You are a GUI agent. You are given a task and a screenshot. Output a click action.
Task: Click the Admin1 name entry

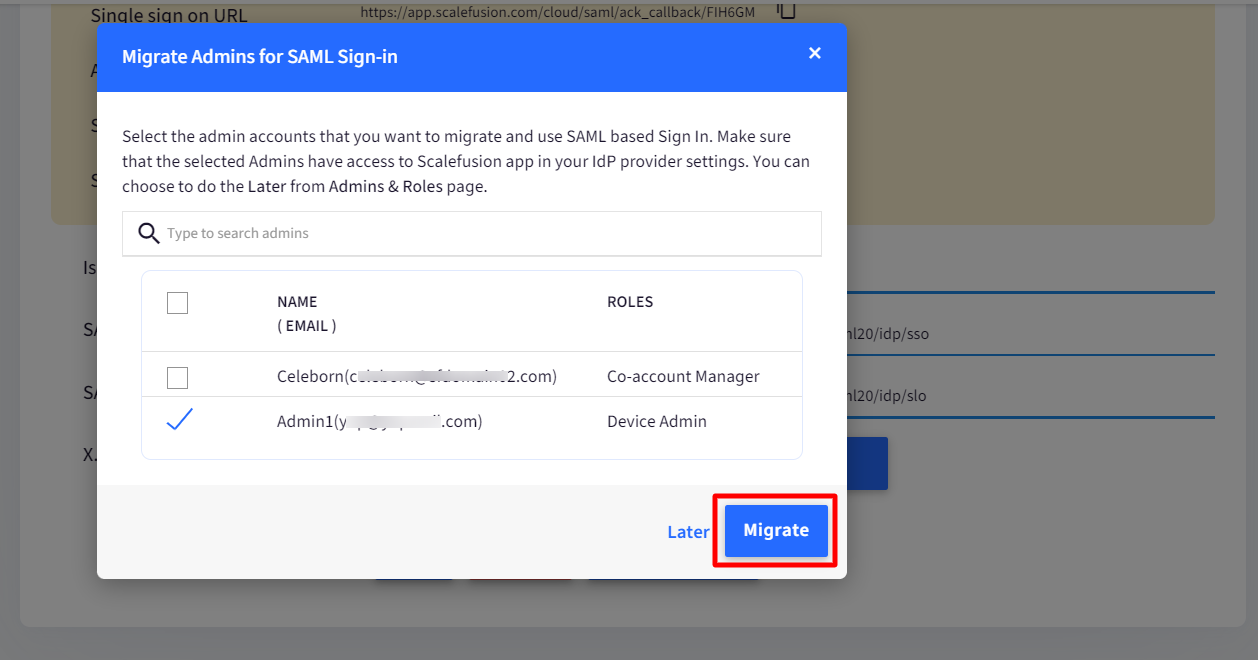(380, 422)
